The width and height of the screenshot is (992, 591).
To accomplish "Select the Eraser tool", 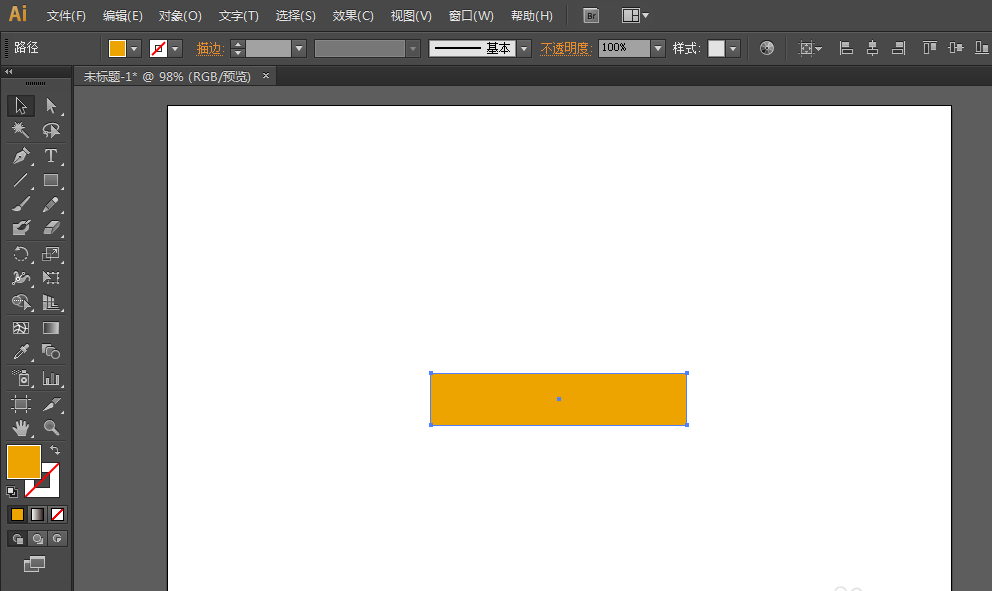I will (51, 228).
